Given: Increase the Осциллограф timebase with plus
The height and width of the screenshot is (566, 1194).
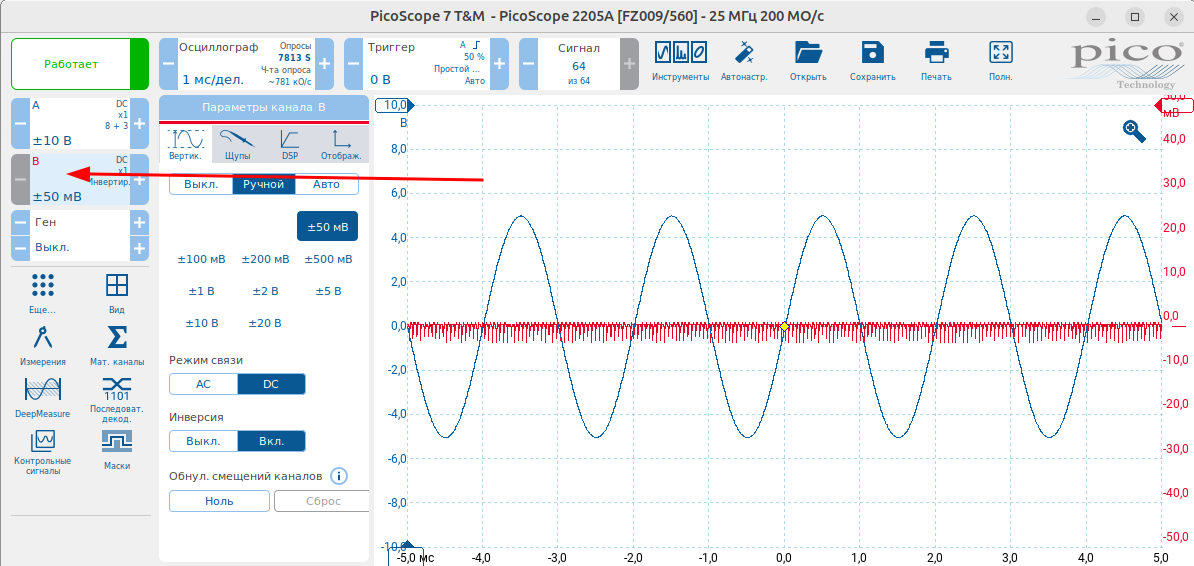Looking at the screenshot, I should [324, 63].
